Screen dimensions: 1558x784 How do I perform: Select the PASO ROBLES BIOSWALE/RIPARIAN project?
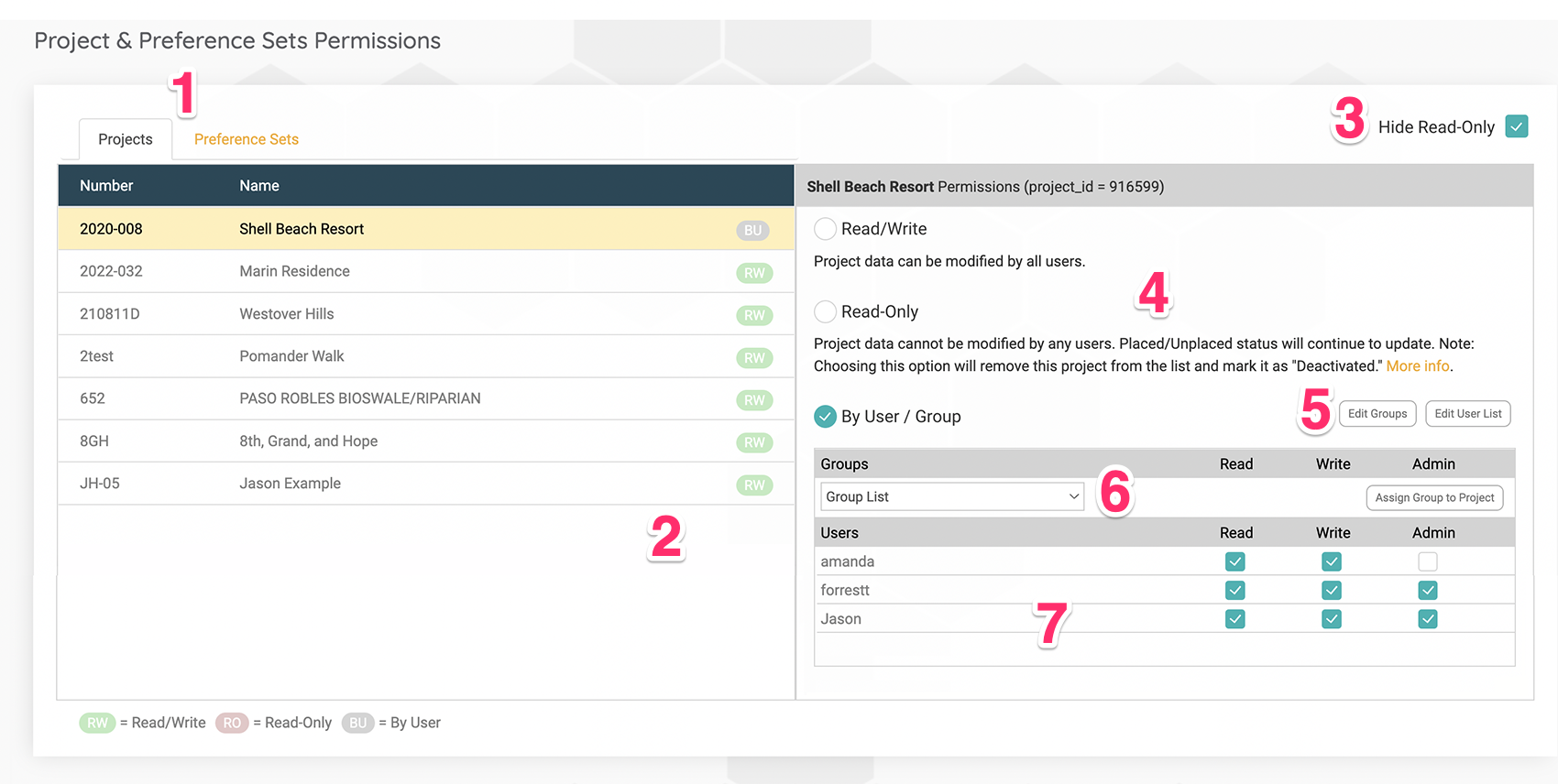[x=426, y=398]
